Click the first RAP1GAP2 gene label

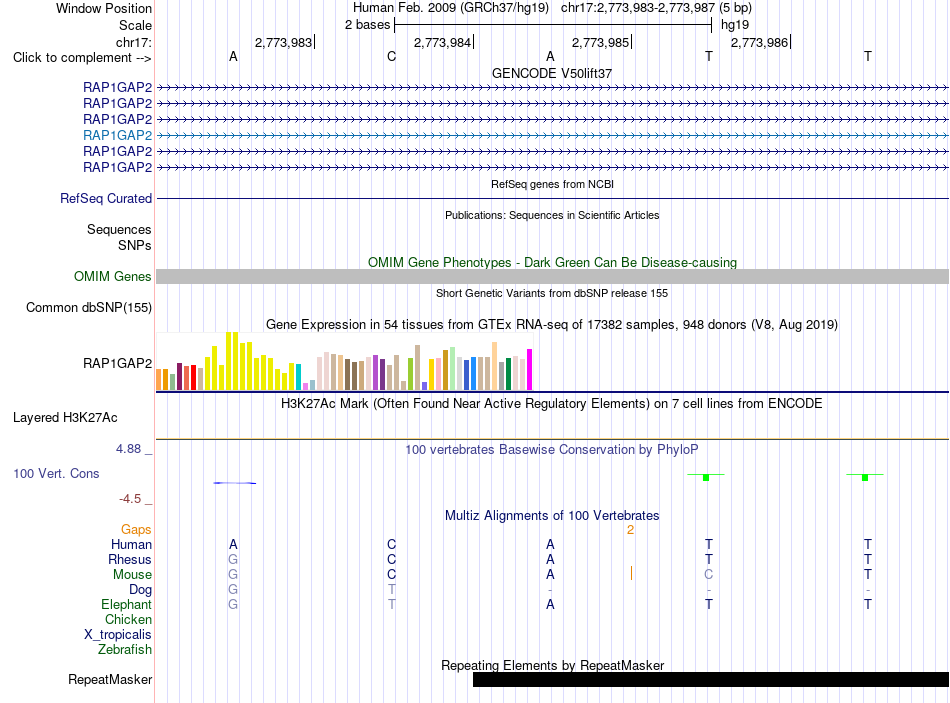(118, 87)
